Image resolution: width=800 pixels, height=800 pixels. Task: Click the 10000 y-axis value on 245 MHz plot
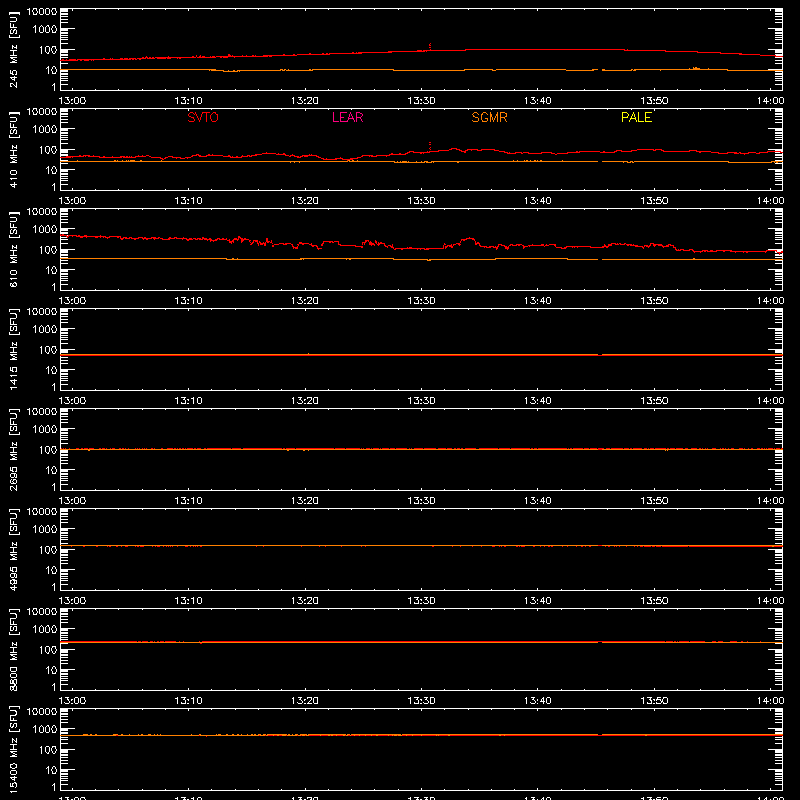pos(42,12)
